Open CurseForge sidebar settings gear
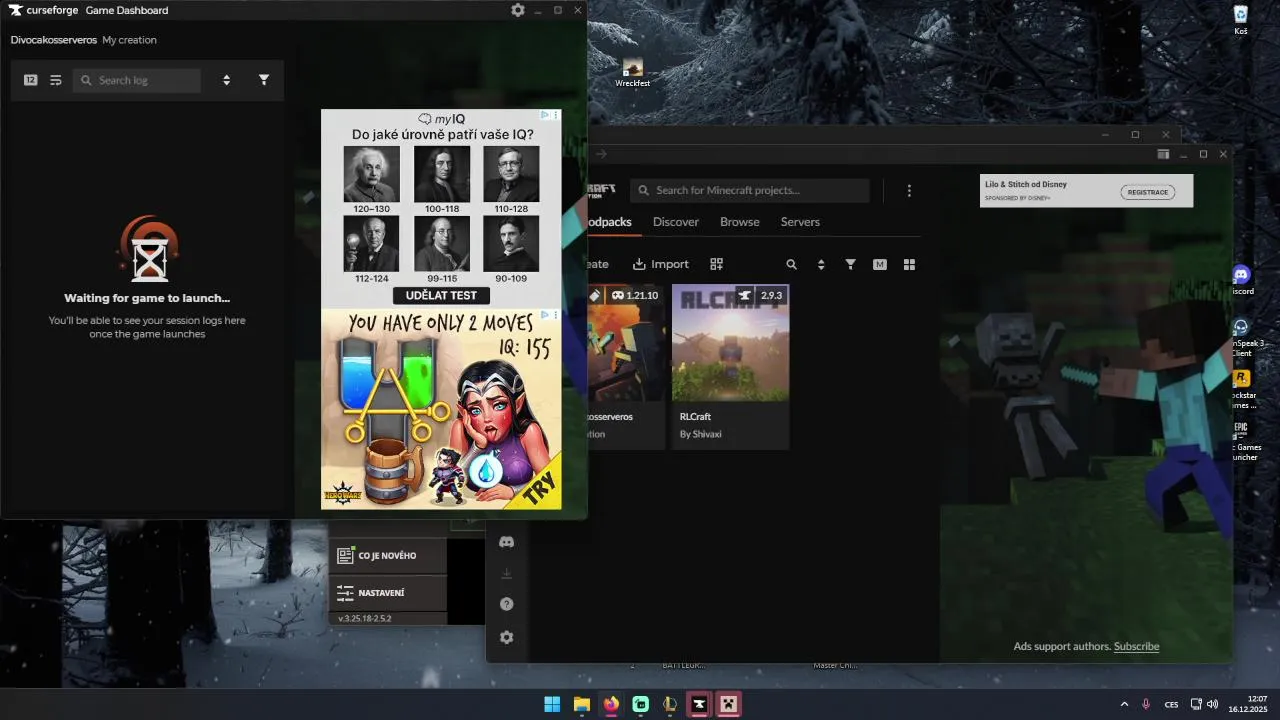The width and height of the screenshot is (1280, 720). click(x=507, y=637)
